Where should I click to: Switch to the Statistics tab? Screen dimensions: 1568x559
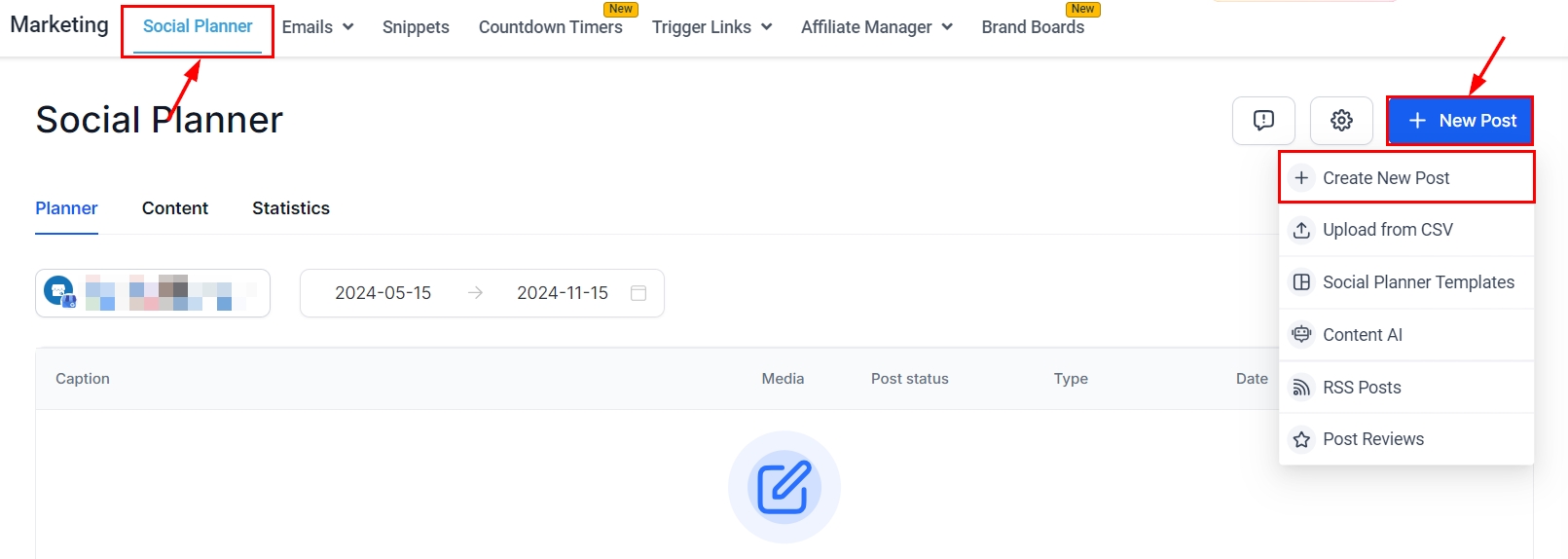coord(291,208)
